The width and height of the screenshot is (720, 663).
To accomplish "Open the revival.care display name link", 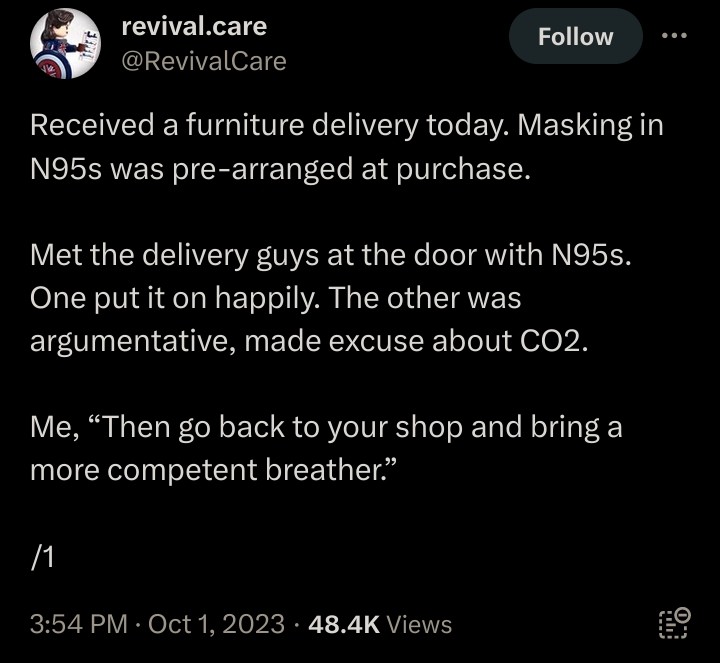I will coord(193,26).
